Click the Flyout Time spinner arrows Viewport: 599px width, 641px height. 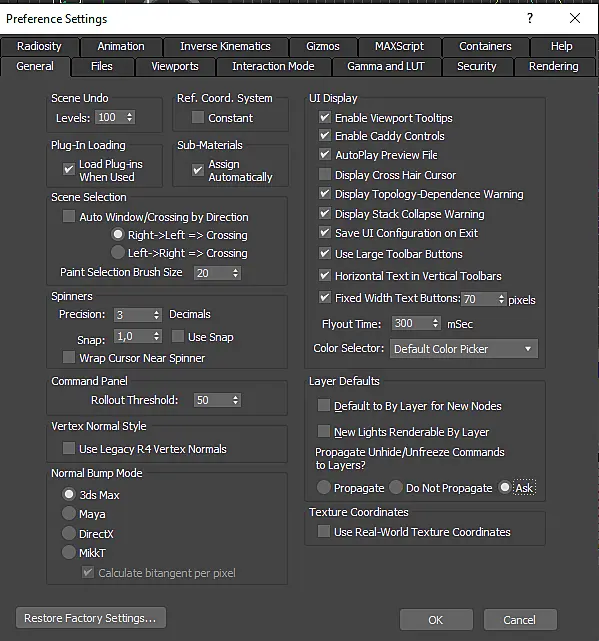[435, 323]
